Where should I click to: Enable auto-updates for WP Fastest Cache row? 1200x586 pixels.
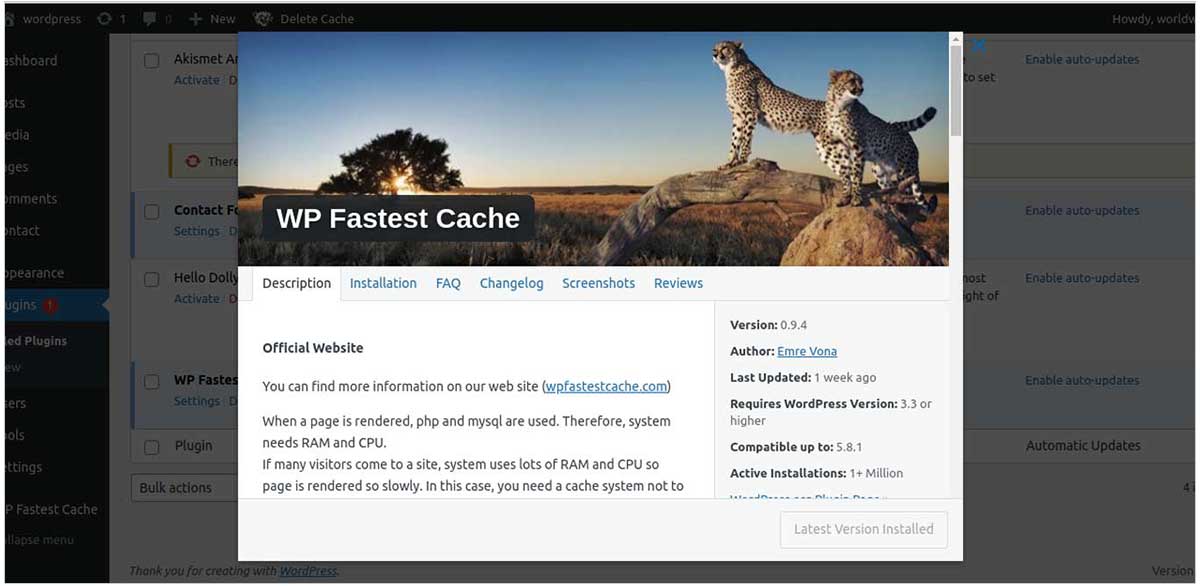click(x=1082, y=380)
